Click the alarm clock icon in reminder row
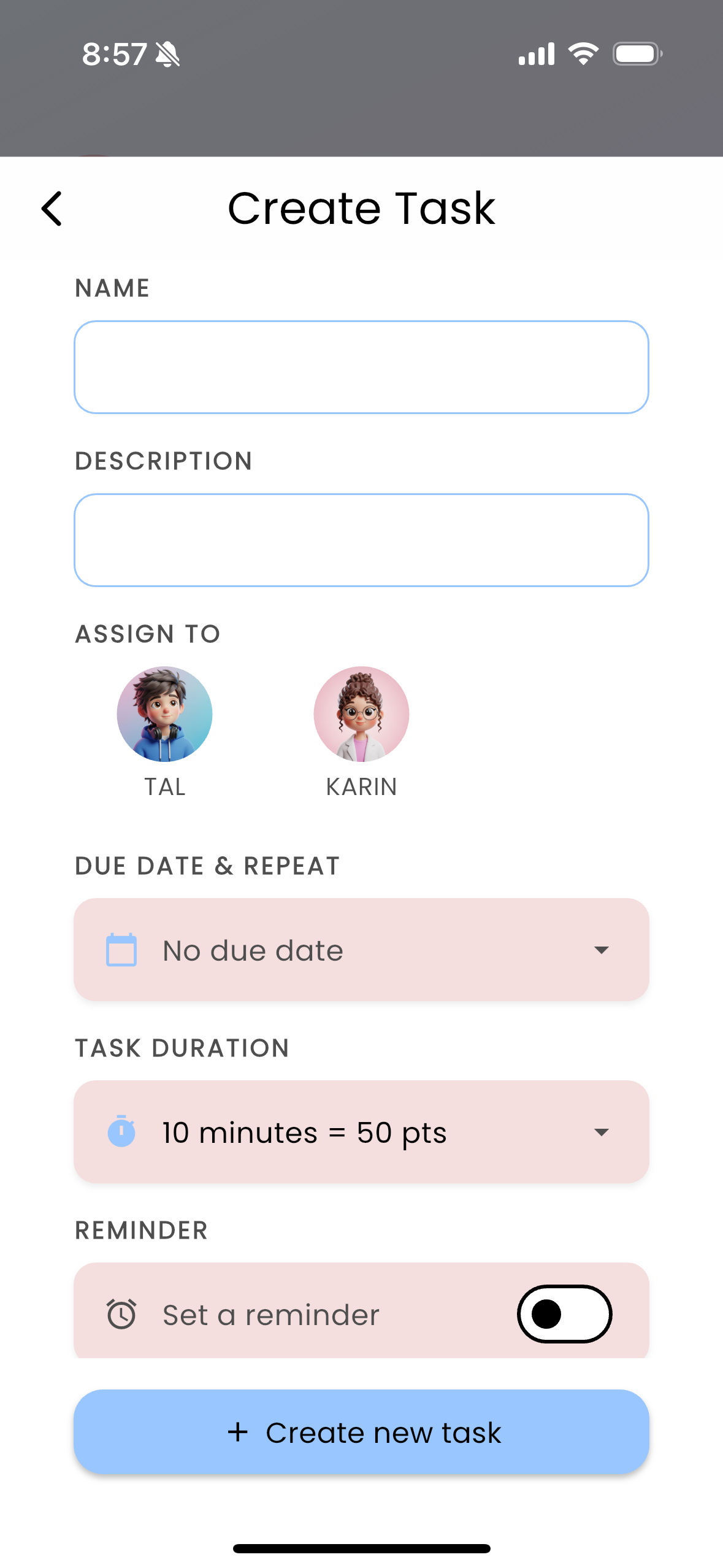Screen dimensions: 723x1568 pyautogui.click(x=121, y=1314)
